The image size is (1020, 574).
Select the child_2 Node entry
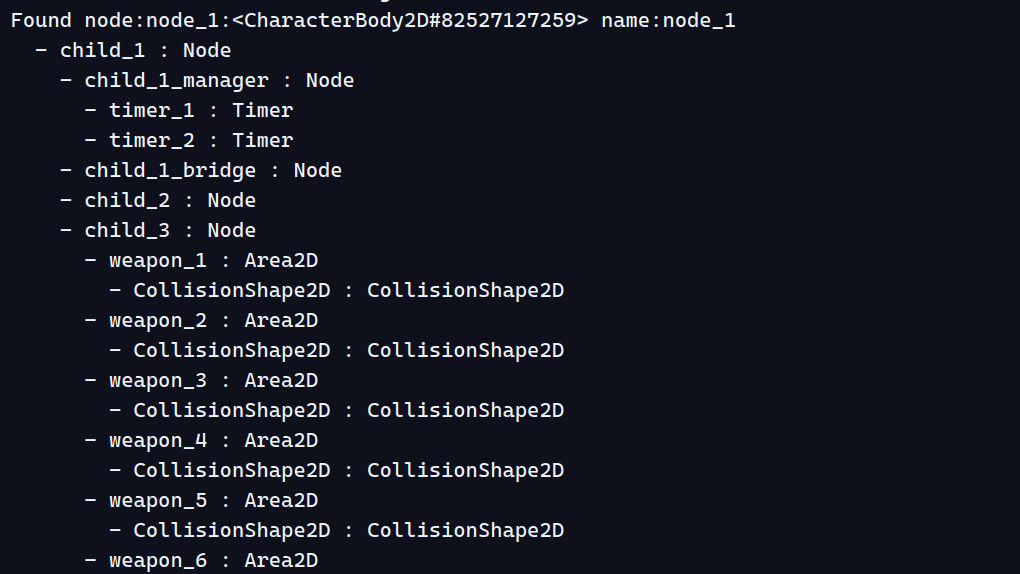pyautogui.click(x=157, y=200)
